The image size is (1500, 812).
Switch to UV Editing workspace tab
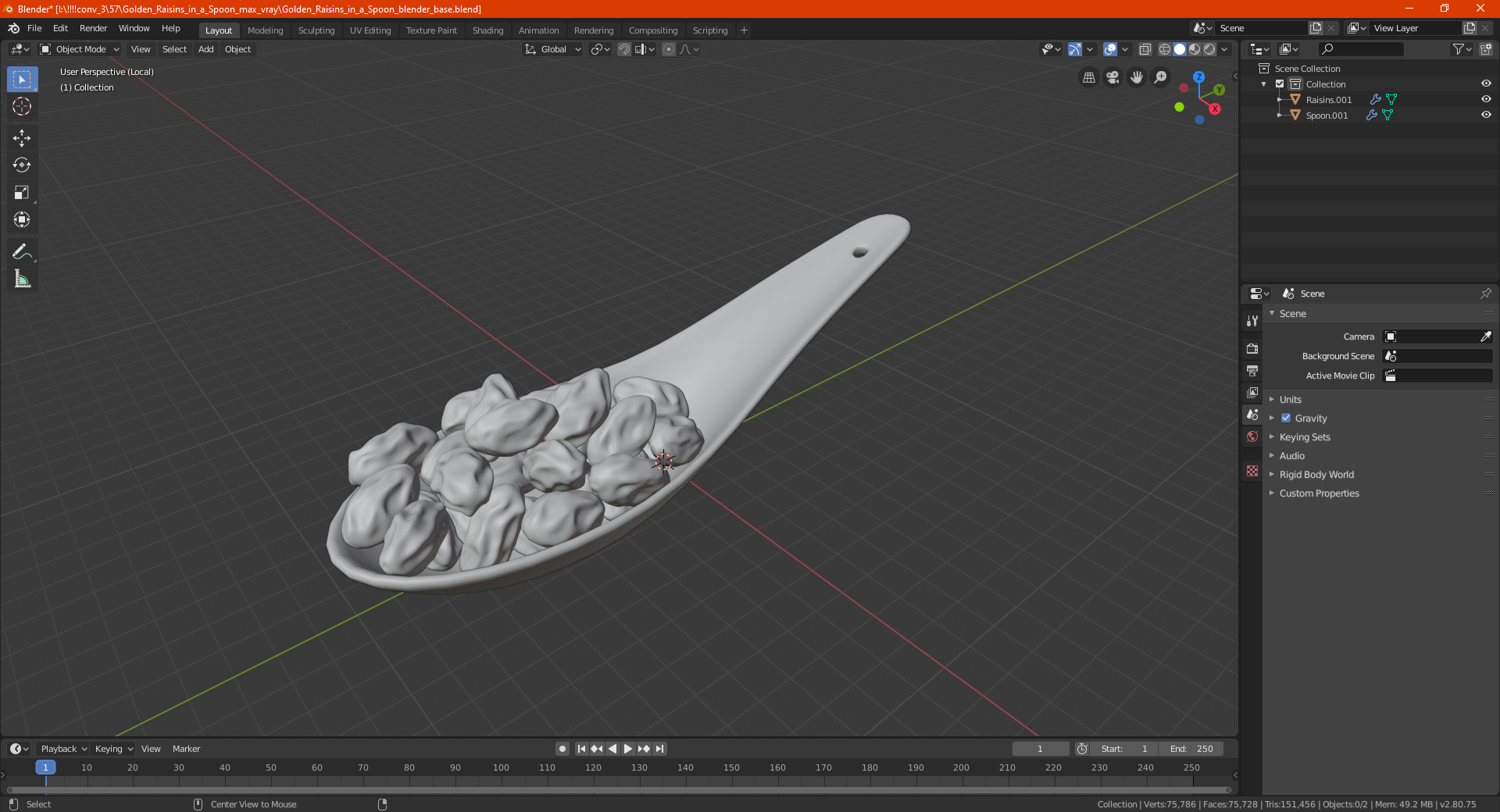point(370,30)
